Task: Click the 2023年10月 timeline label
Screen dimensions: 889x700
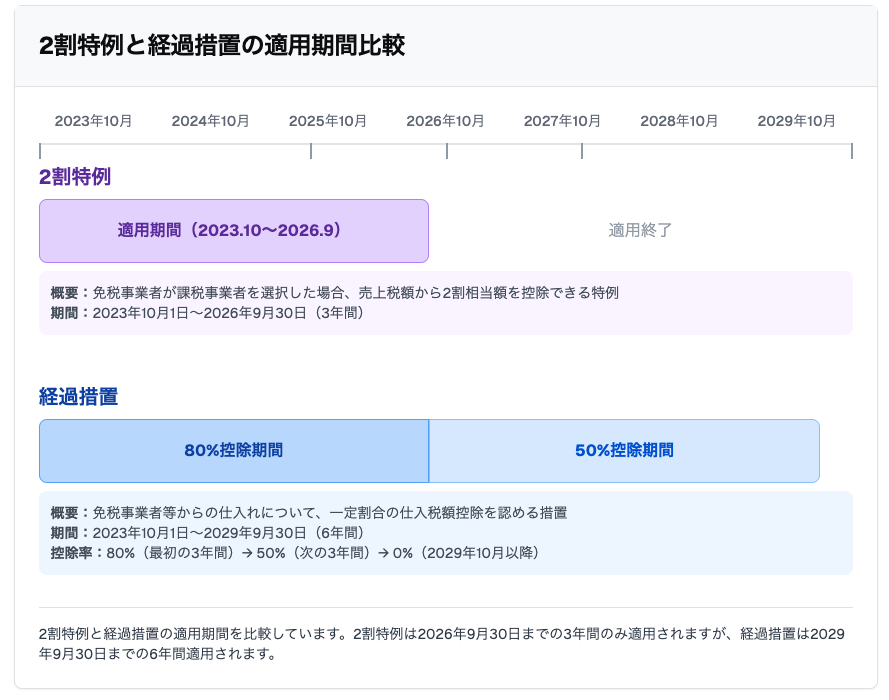Action: click(x=93, y=121)
